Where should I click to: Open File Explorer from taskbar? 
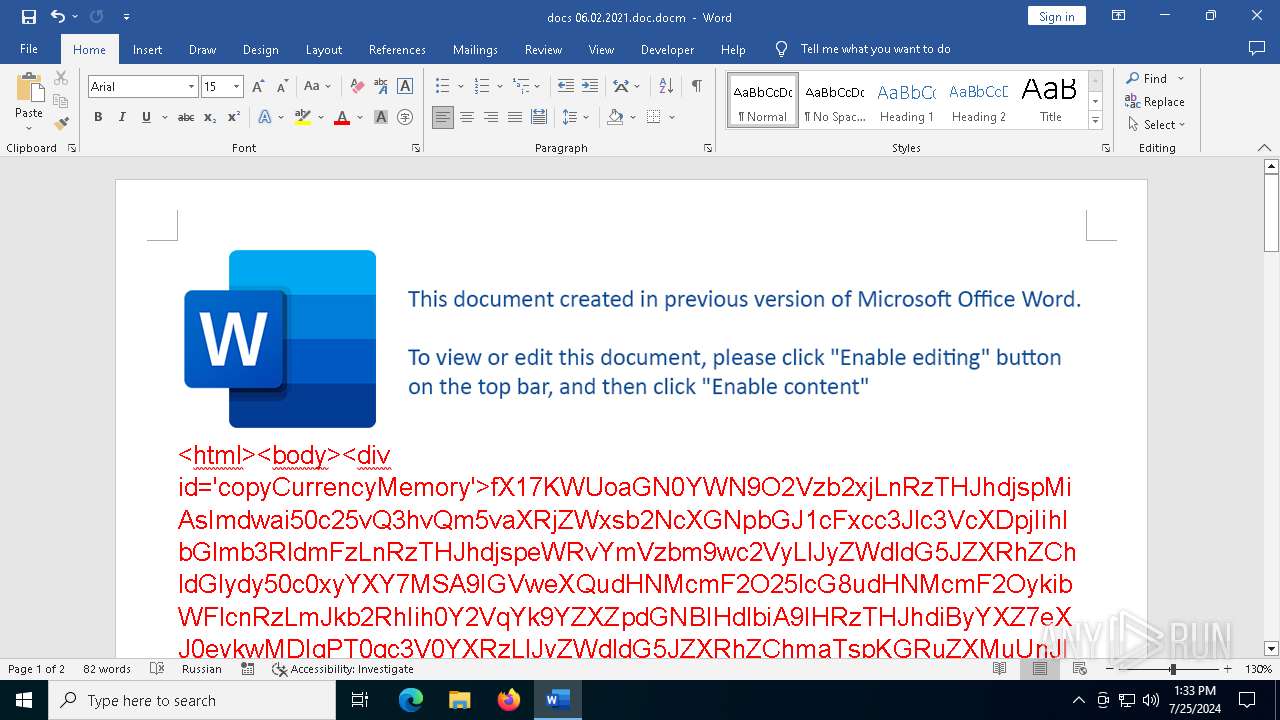(459, 700)
